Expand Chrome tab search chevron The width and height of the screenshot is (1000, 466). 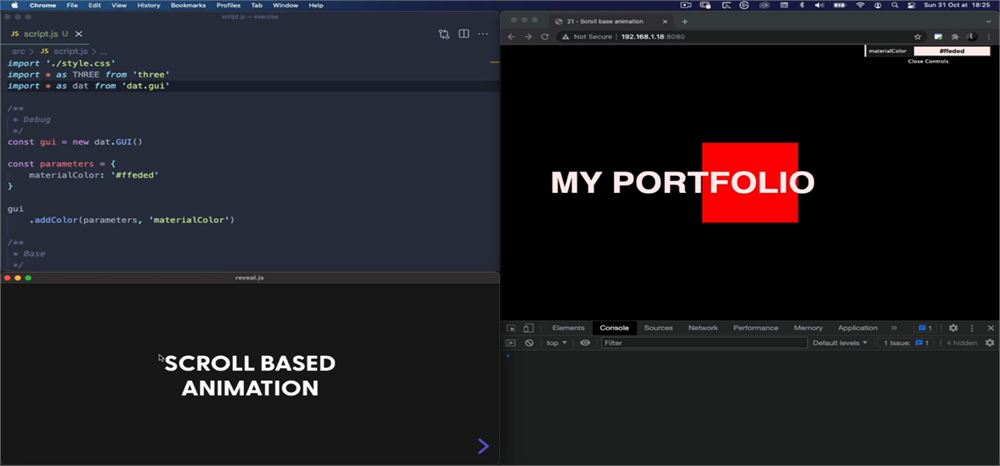tap(989, 21)
